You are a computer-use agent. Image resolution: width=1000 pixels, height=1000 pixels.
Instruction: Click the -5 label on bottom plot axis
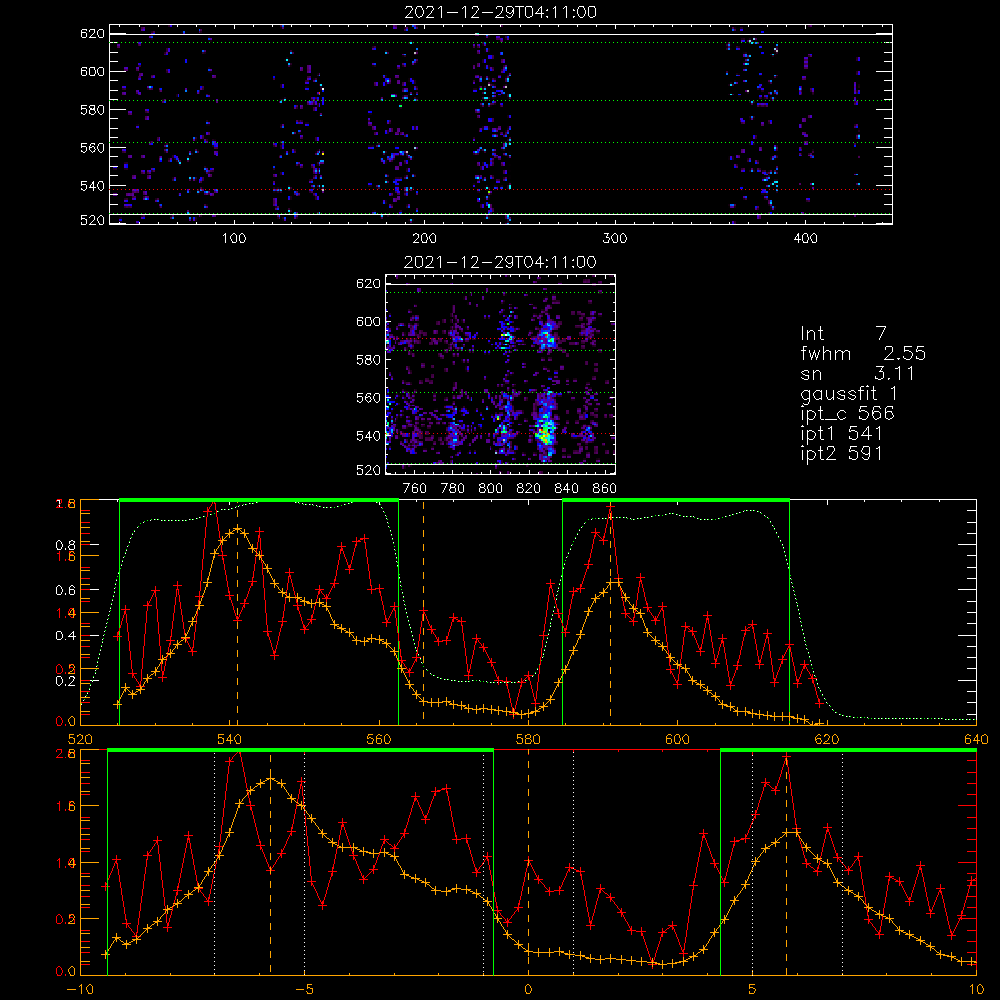305,990
